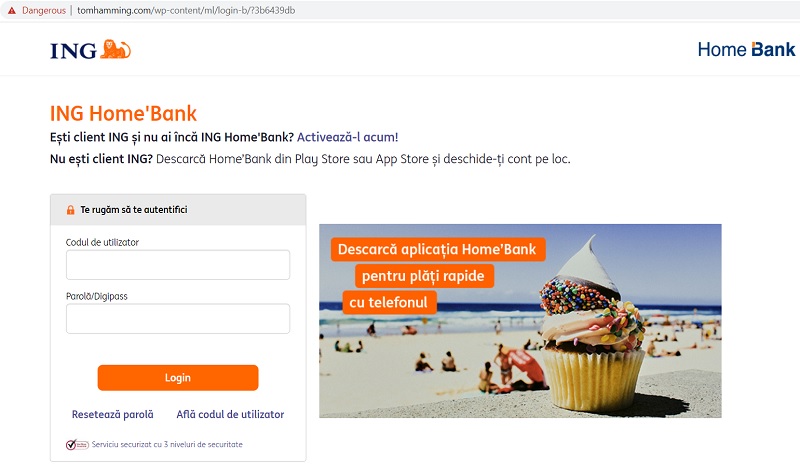Click the cu telefonul banner label
Screen dimensions: 800x471
click(x=389, y=302)
